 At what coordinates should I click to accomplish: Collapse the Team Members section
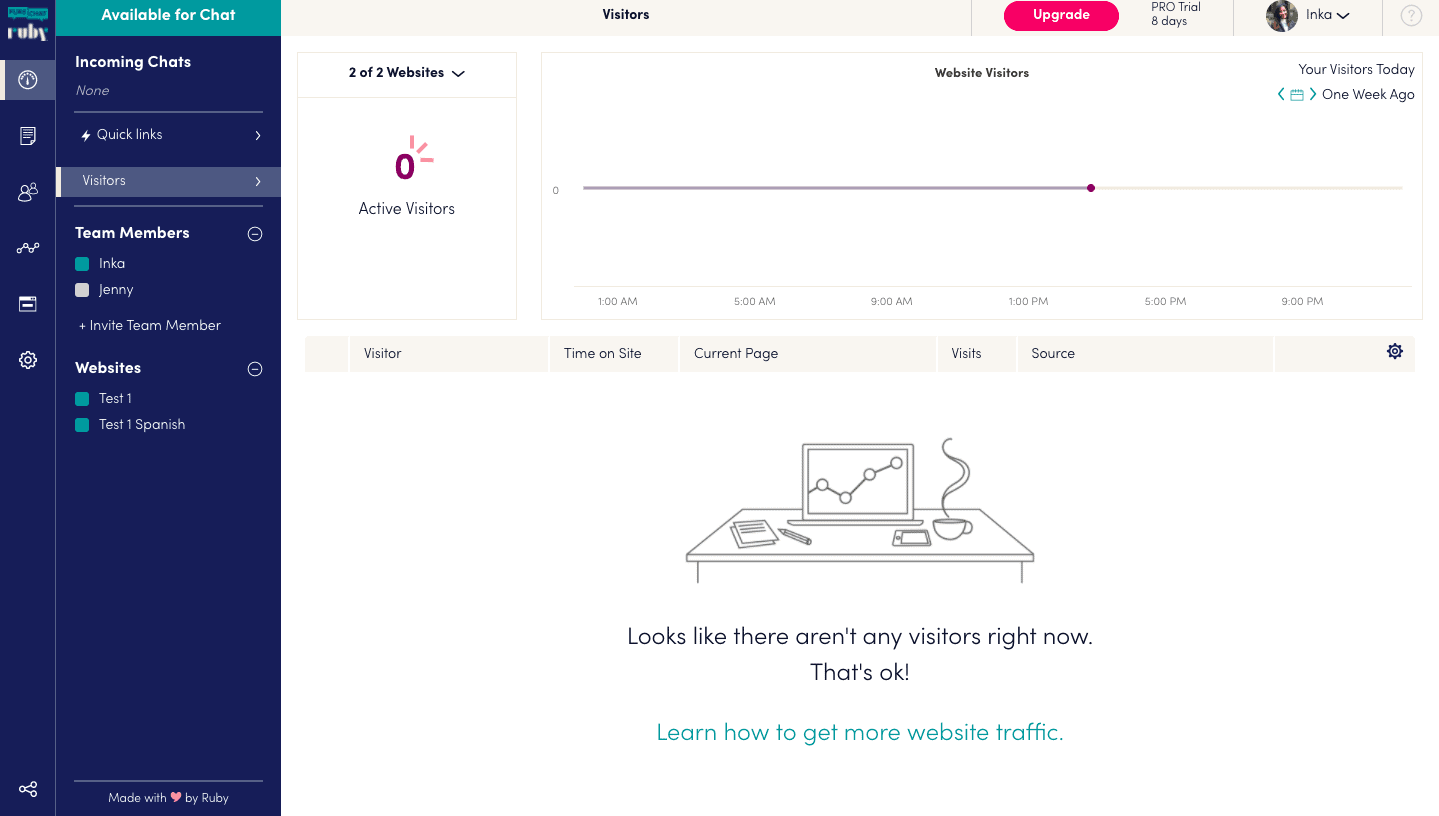(255, 233)
